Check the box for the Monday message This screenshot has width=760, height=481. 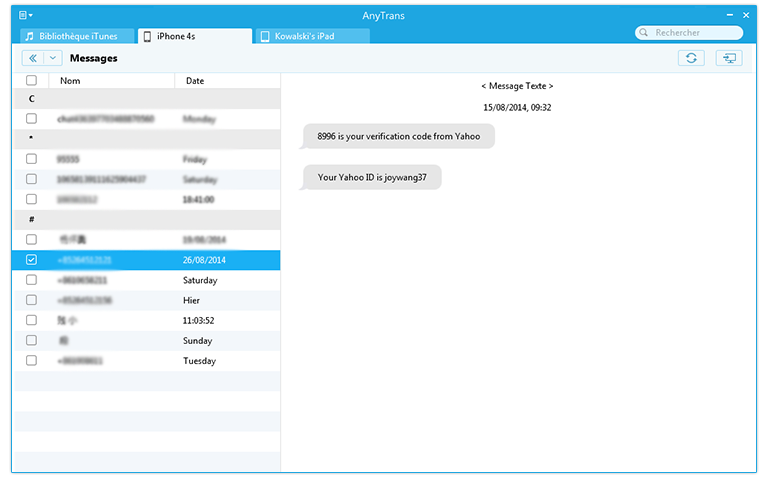(32, 119)
